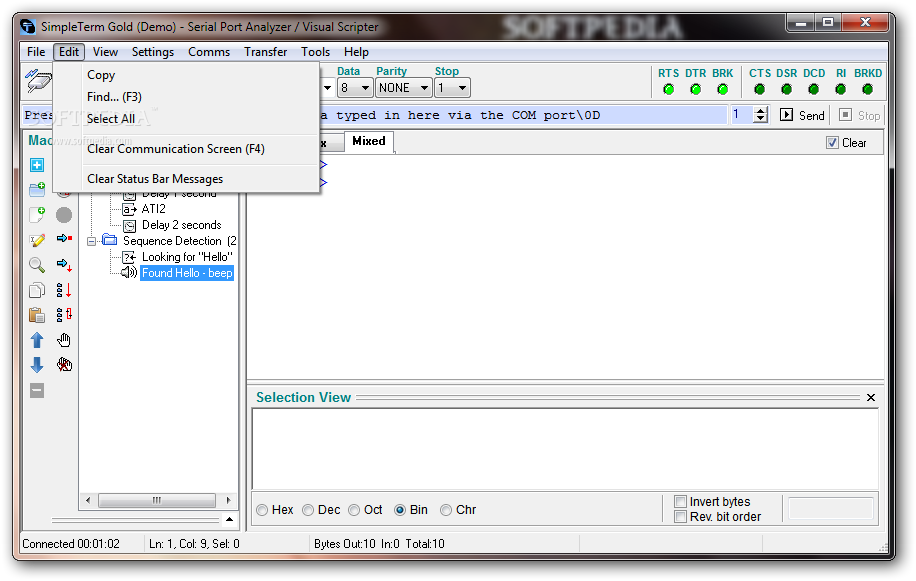Close the Selection View panel
The height and width of the screenshot is (581, 916).
tap(870, 398)
